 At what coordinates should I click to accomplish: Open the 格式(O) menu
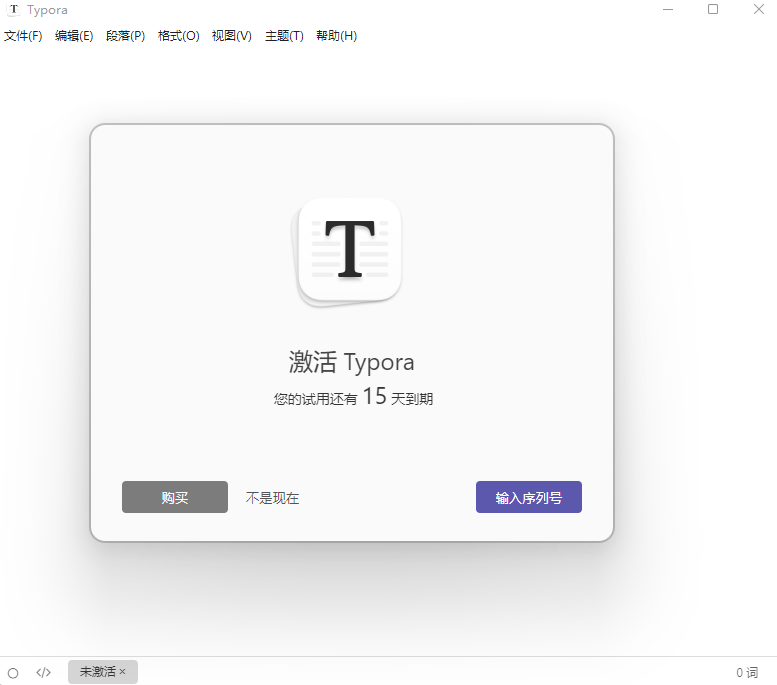coord(178,36)
